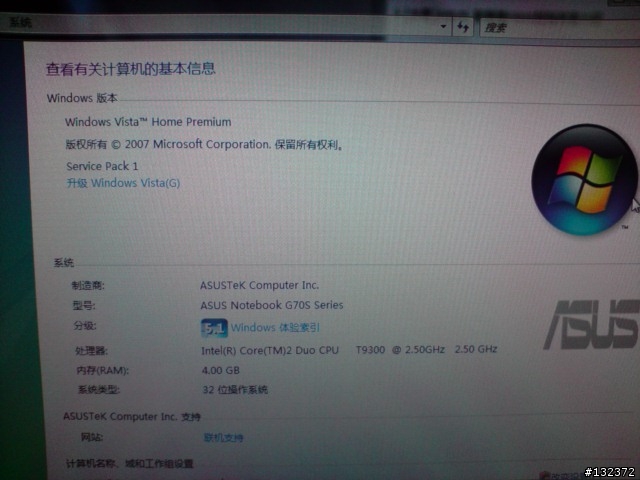Select the text ASUSTeK Computer Inc. next to 制造商
Screen dimensions: 640x480
click(x=260, y=285)
